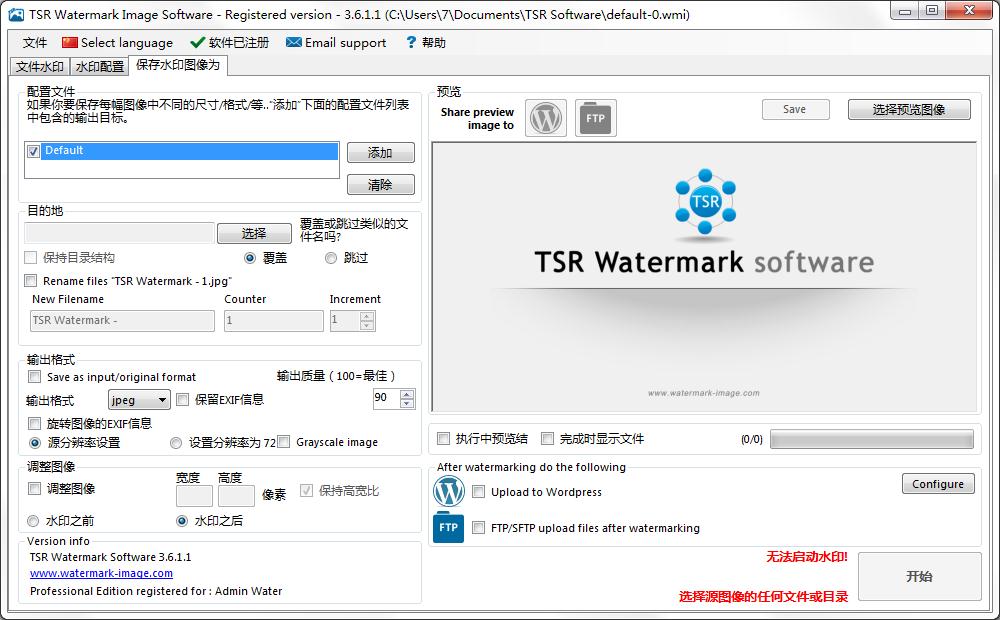
Task: Toggle 保留EXIF信息 checkbox
Action: (x=182, y=399)
